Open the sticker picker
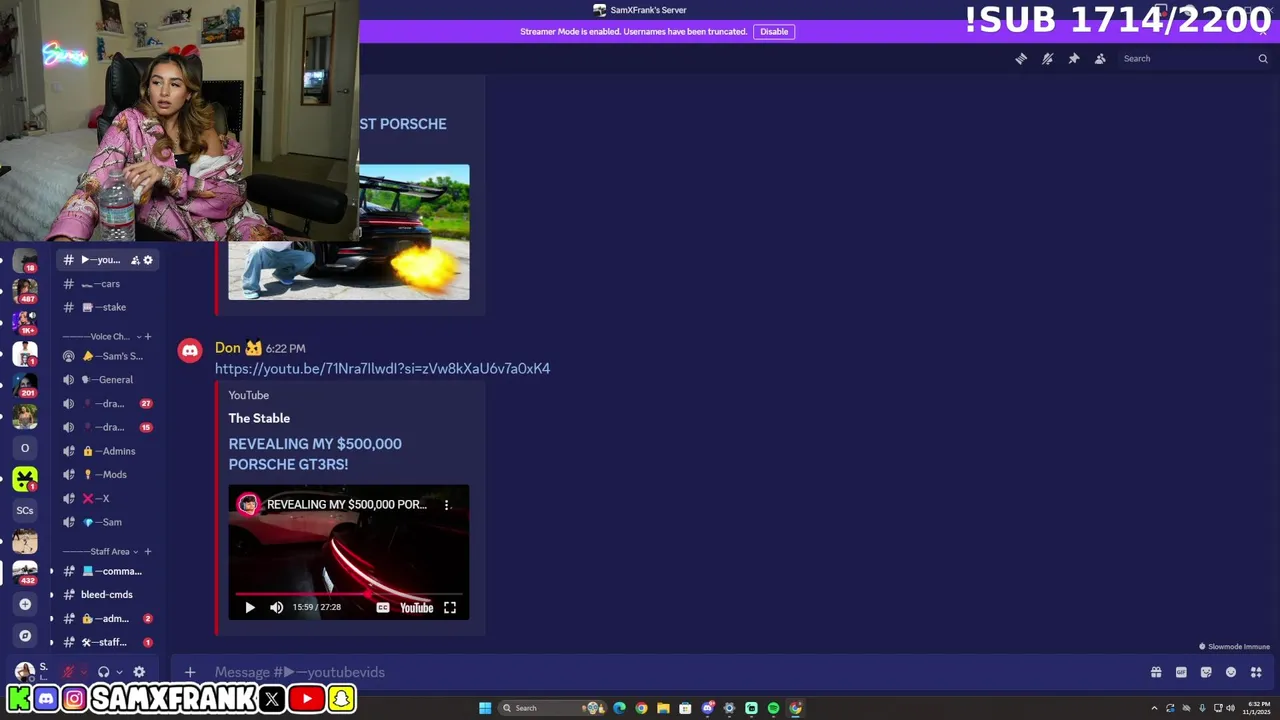 [1206, 672]
